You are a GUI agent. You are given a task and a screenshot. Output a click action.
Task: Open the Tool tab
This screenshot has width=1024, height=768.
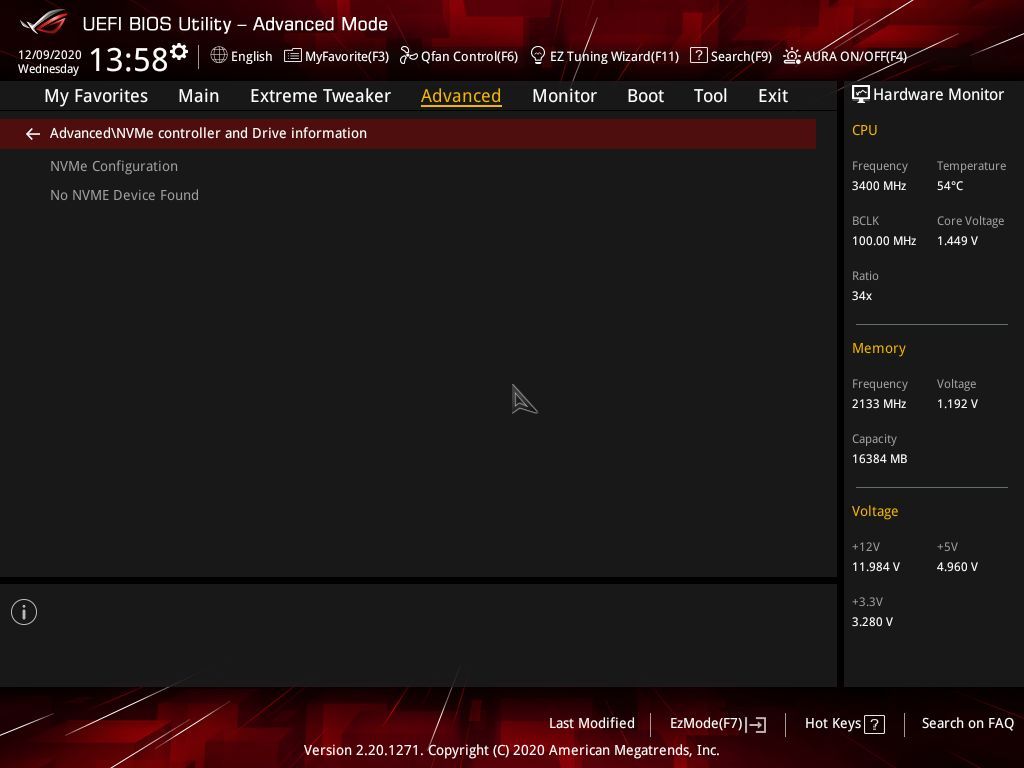[x=711, y=96]
